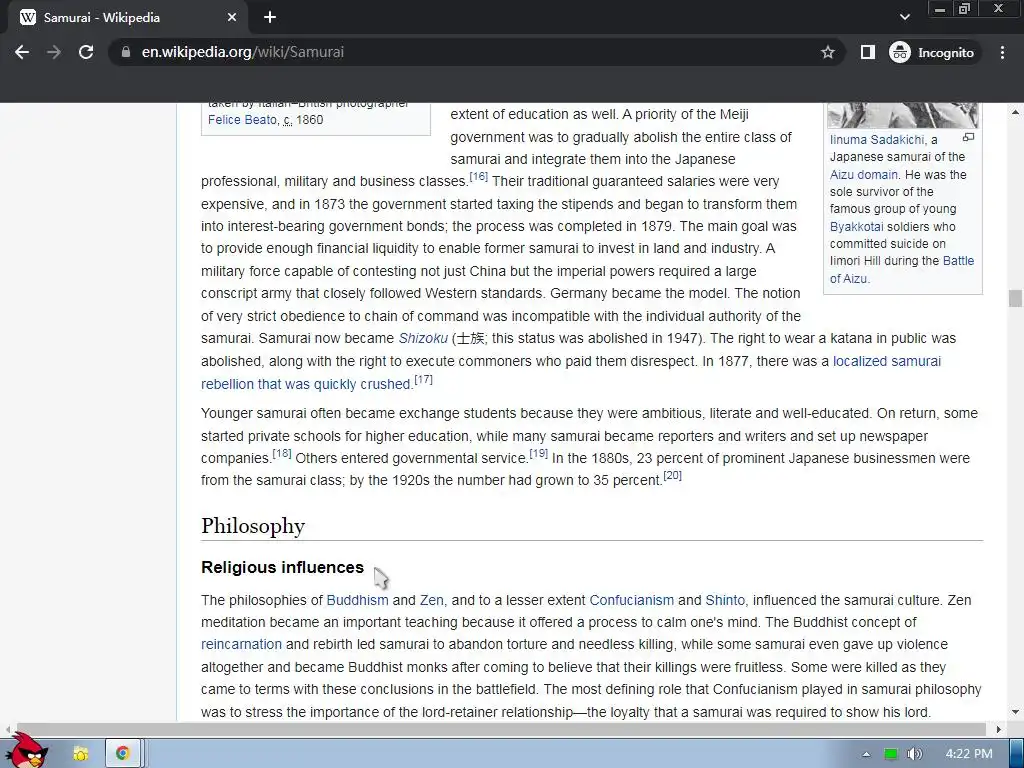The height and width of the screenshot is (768, 1024).
Task: Click the vertical scrollbar thumb
Action: tap(1015, 298)
